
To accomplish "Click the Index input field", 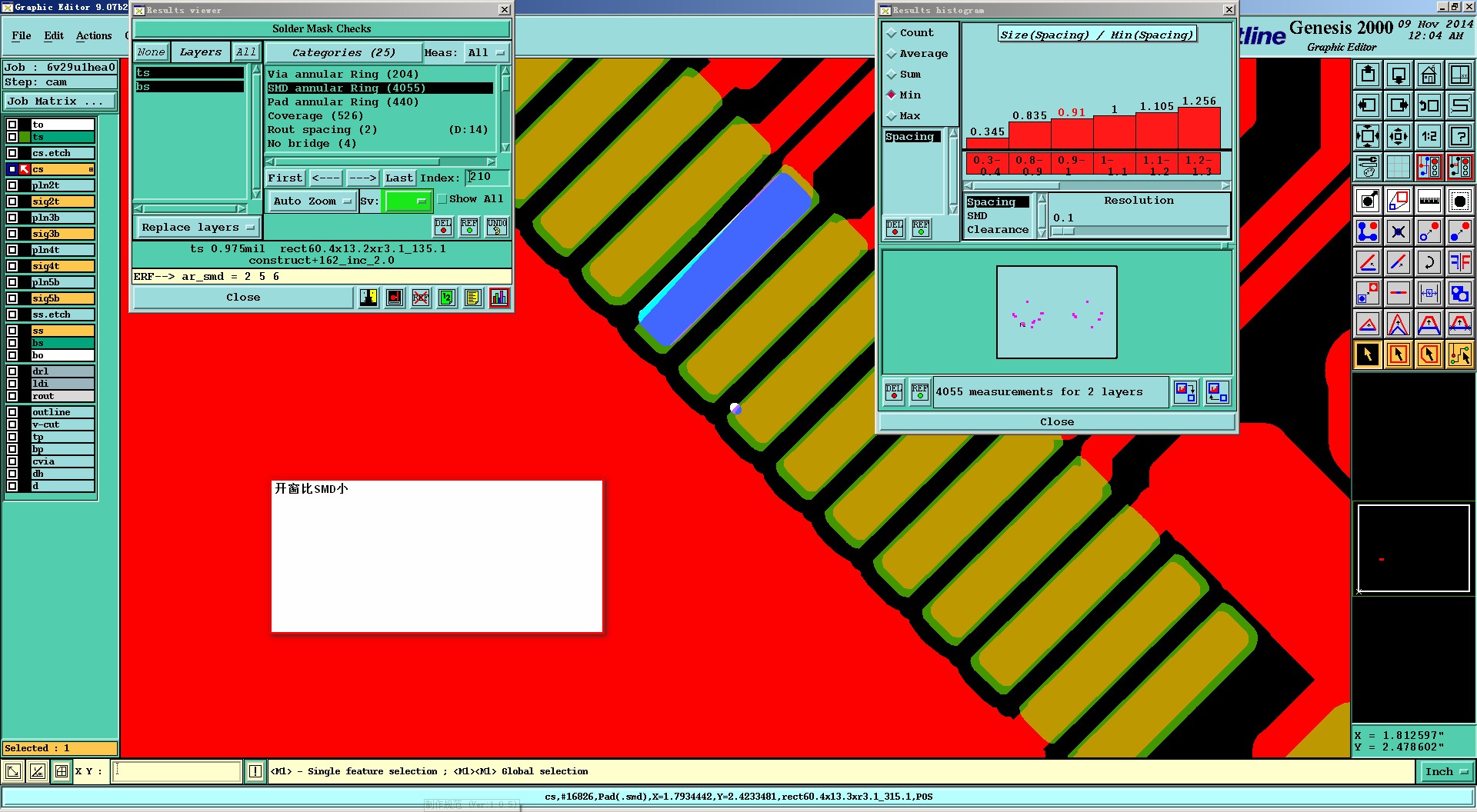I will pyautogui.click(x=488, y=178).
